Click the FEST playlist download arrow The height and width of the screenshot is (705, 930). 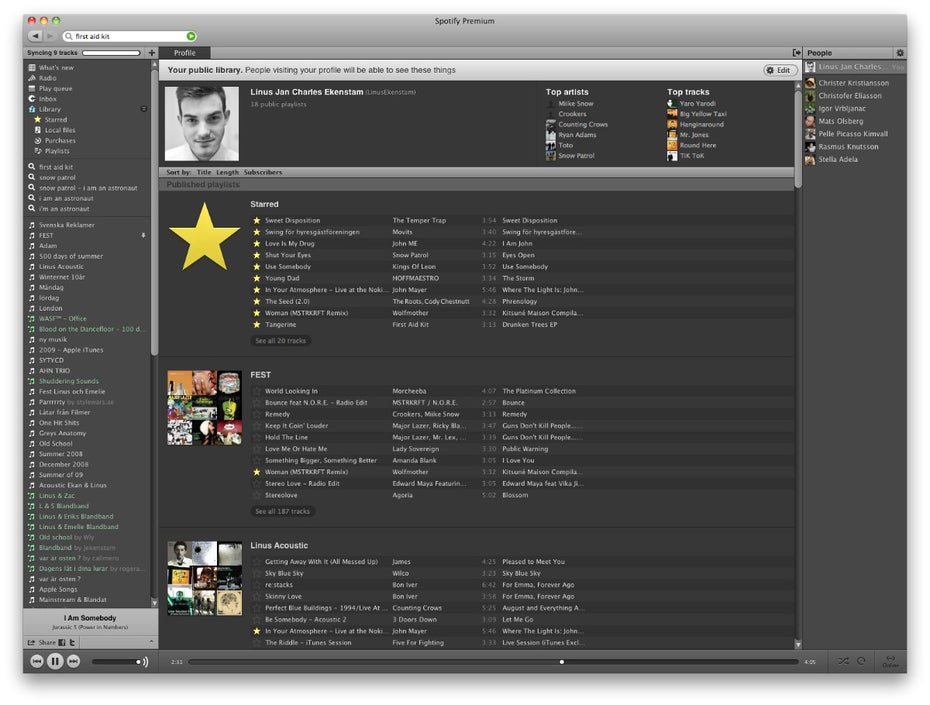(x=143, y=235)
